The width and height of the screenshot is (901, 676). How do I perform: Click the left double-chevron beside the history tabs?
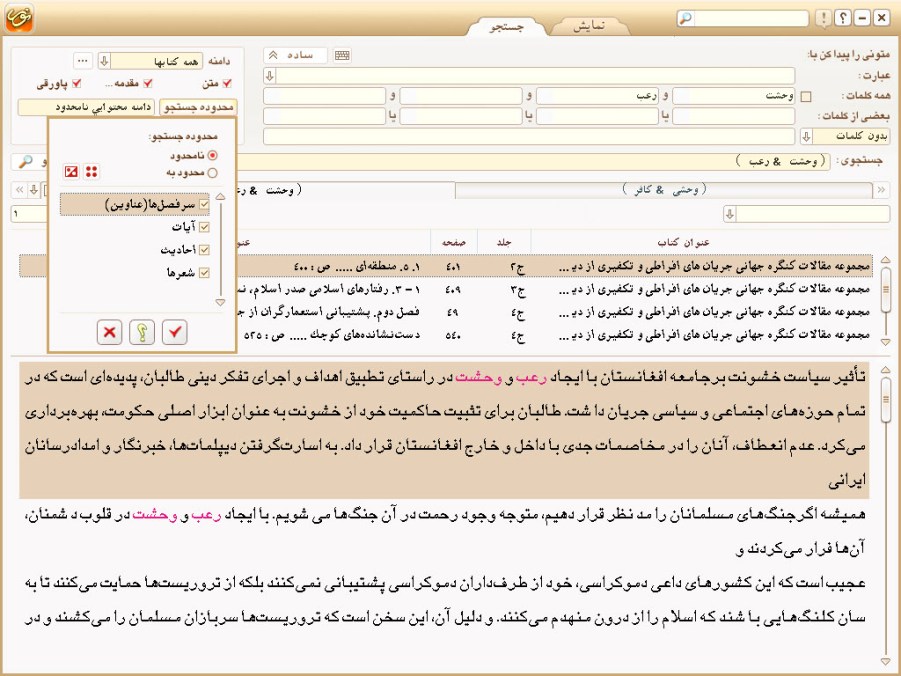[x=20, y=190]
